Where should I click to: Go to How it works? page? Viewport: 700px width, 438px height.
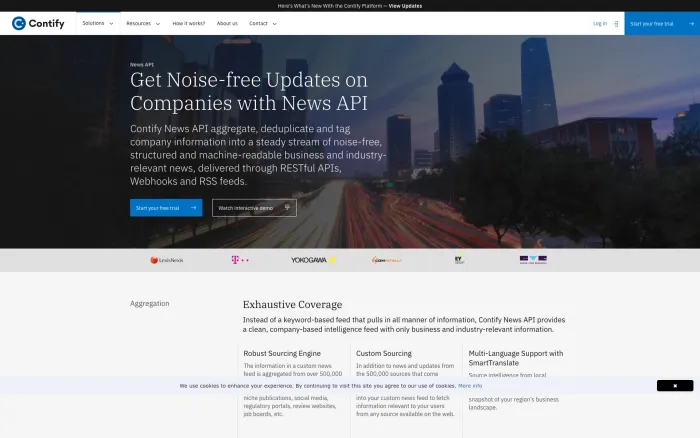pos(189,24)
